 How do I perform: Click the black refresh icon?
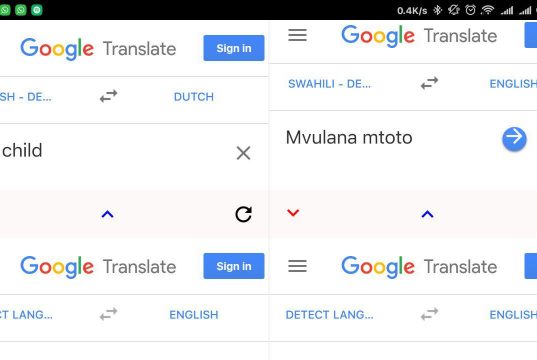coord(243,214)
